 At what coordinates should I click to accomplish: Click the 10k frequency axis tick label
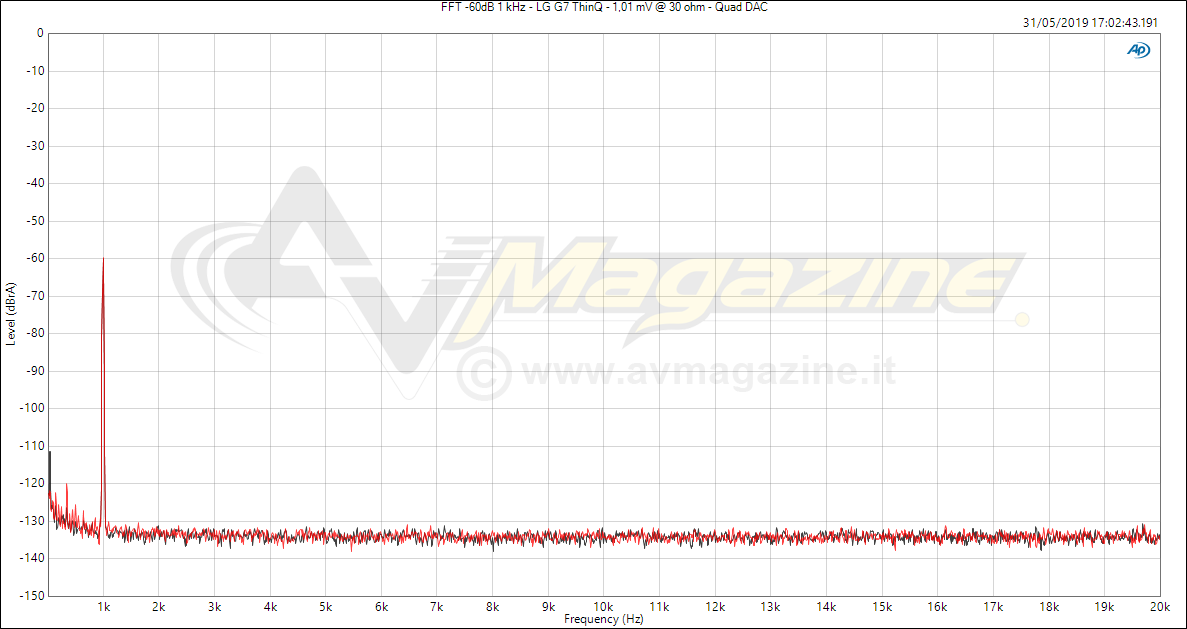[x=603, y=607]
